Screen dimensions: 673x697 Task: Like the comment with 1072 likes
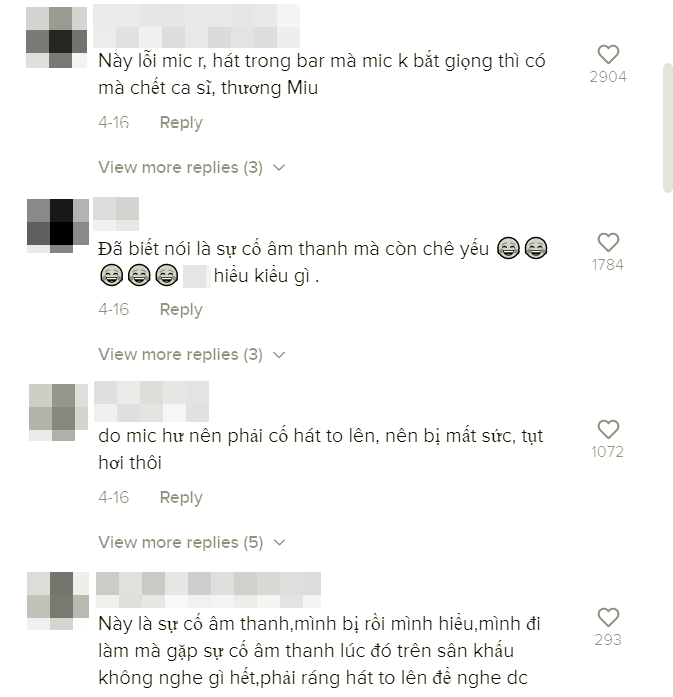tap(608, 430)
